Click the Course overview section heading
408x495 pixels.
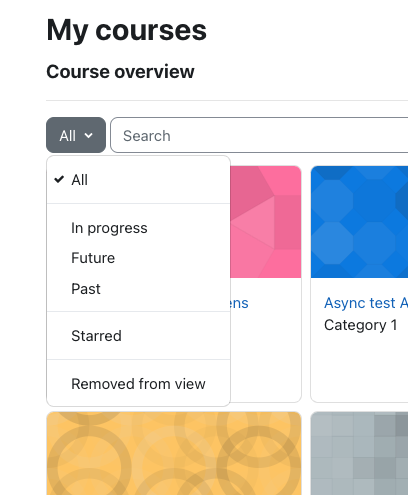click(x=120, y=72)
